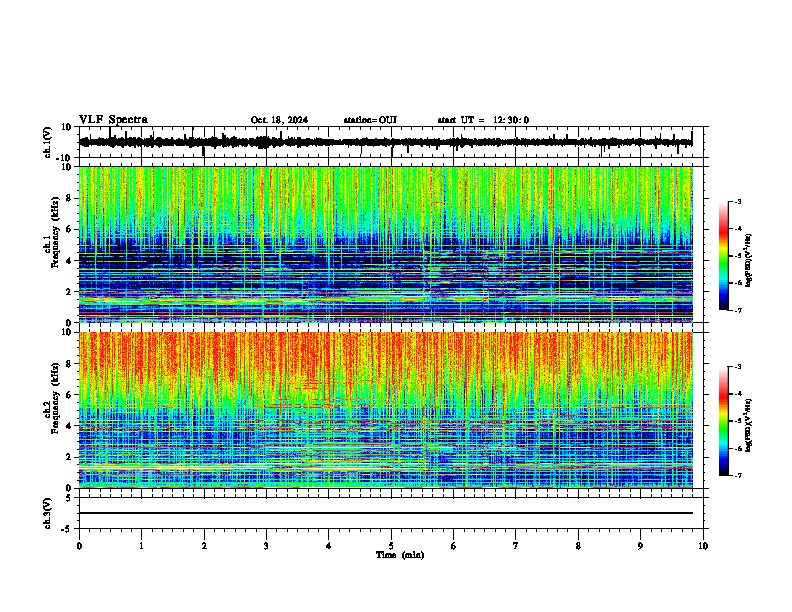Click the "2" minute tick on time axis

204,546
